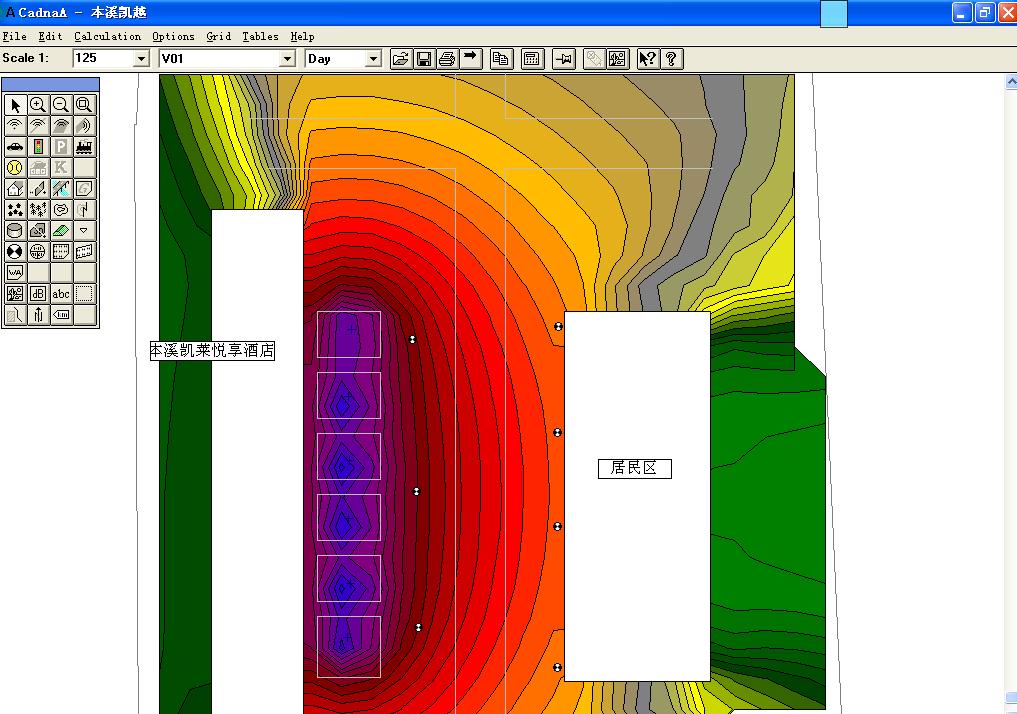
Task: Click the scale value field showing 125
Action: pyautogui.click(x=104, y=59)
